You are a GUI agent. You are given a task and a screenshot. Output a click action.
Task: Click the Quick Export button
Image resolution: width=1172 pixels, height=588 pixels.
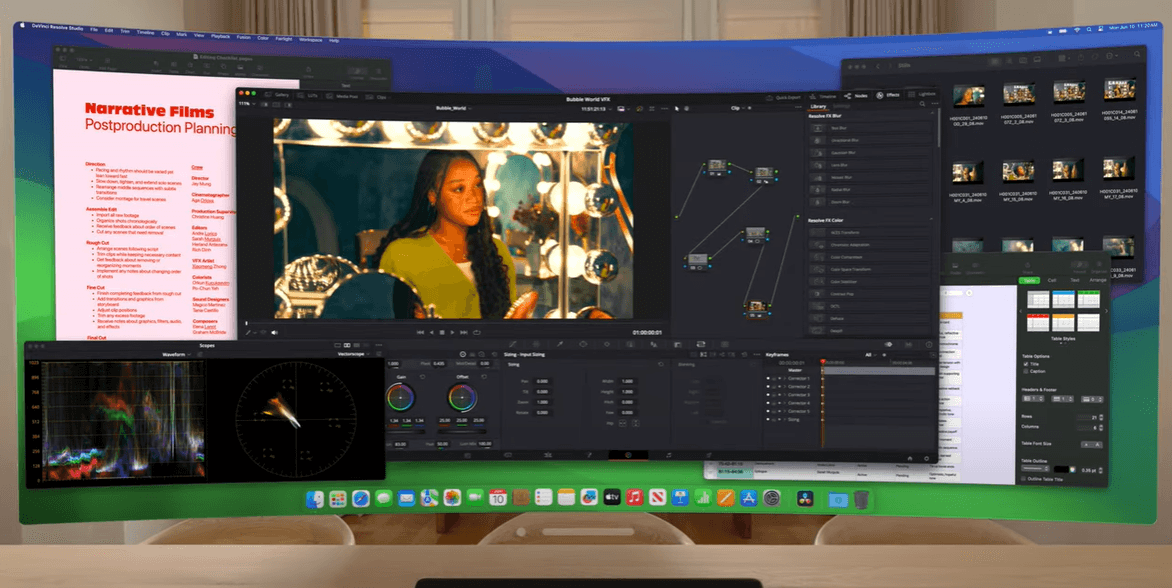click(786, 97)
